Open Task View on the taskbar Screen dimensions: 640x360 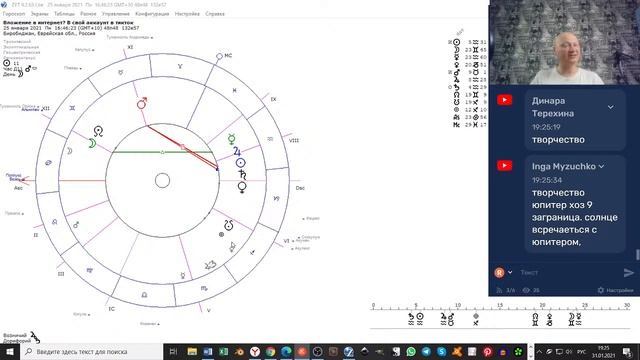tap(173, 351)
